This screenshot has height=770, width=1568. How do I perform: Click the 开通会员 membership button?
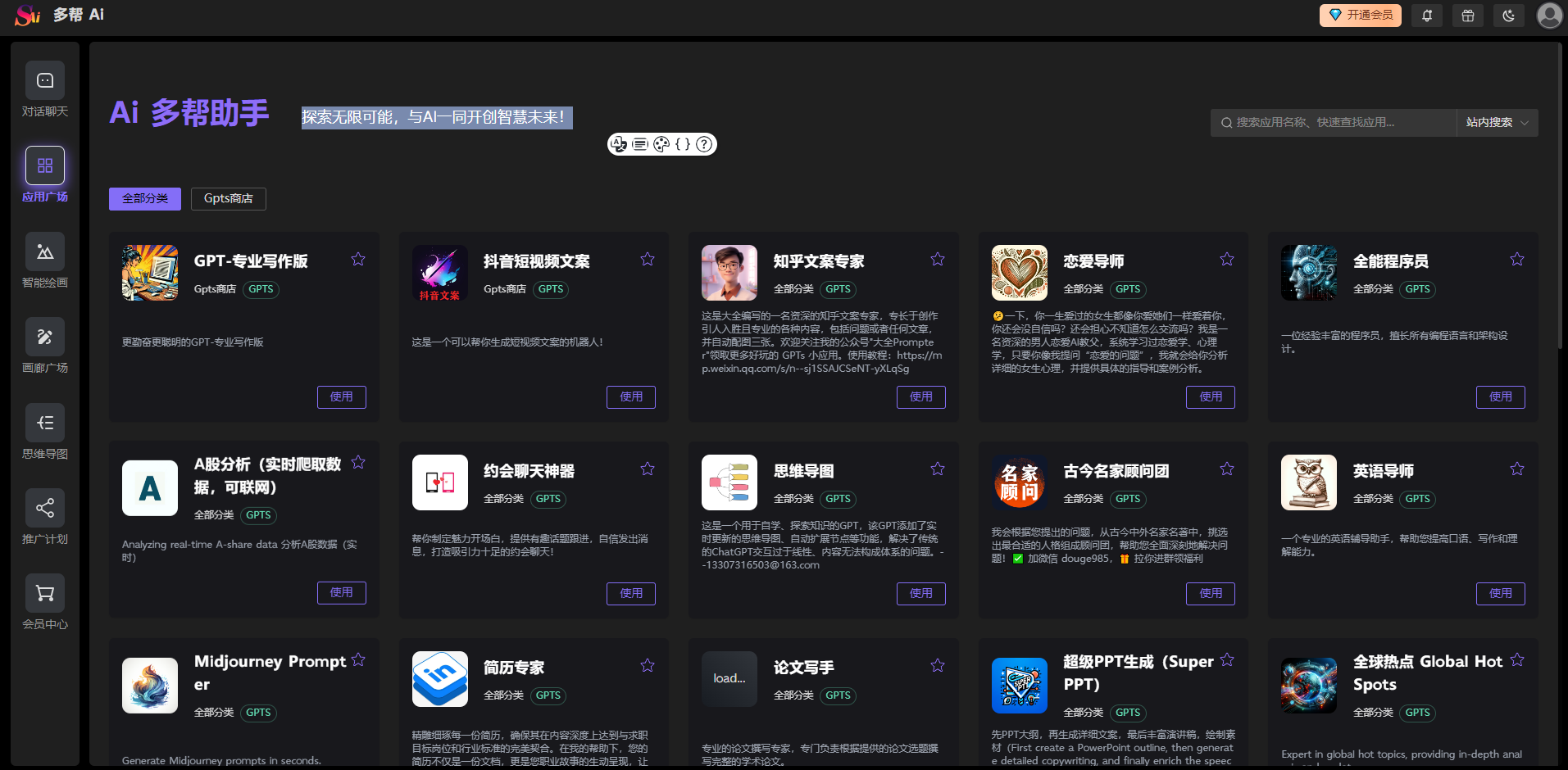click(1360, 15)
